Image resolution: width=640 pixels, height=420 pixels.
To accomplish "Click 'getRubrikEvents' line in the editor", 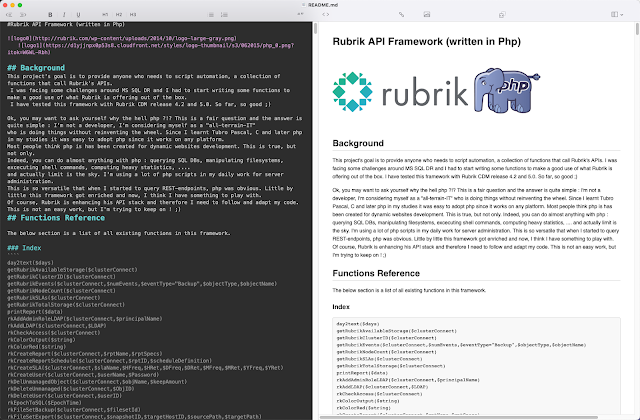I will (142, 284).
